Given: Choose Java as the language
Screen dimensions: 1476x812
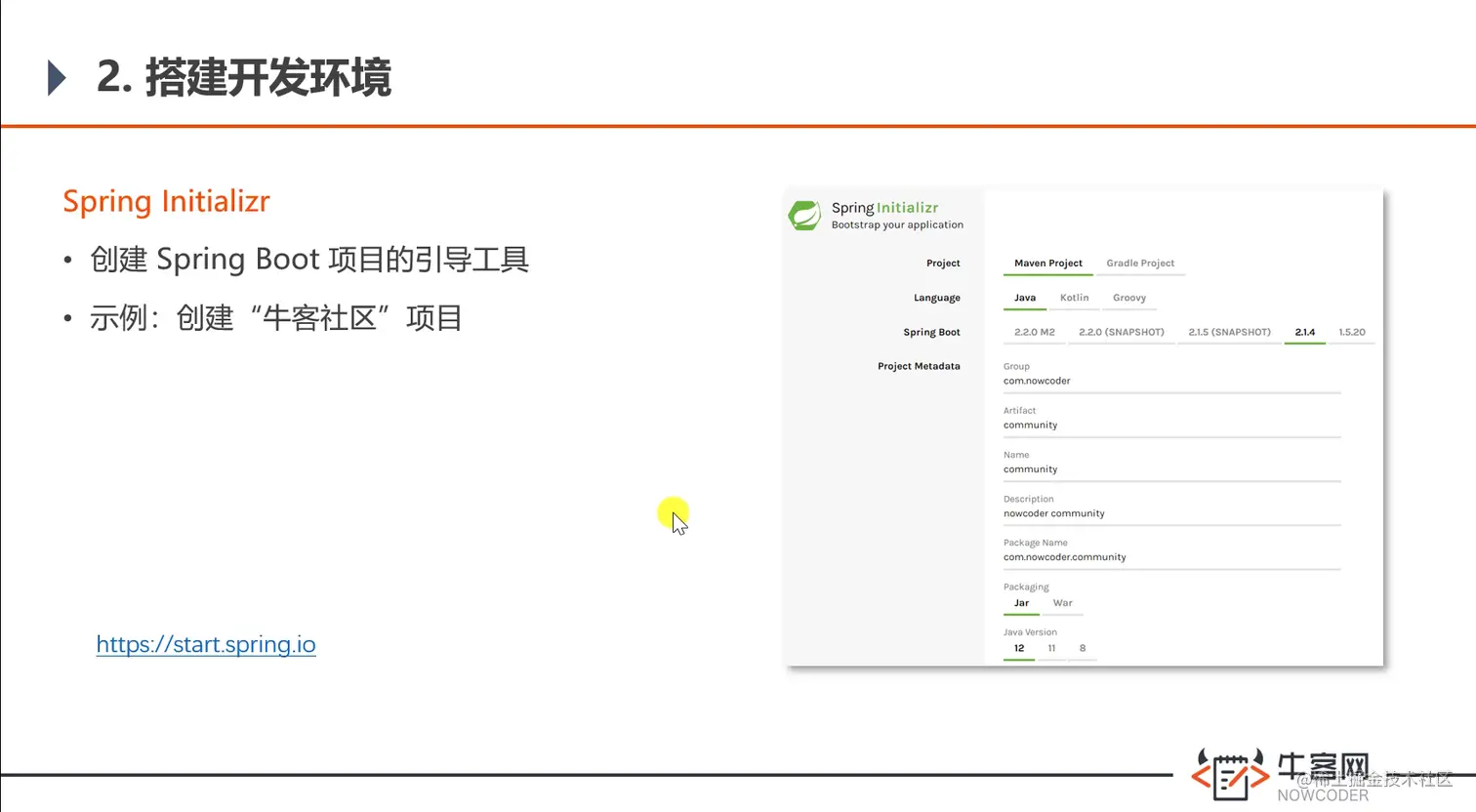Looking at the screenshot, I should [1025, 298].
